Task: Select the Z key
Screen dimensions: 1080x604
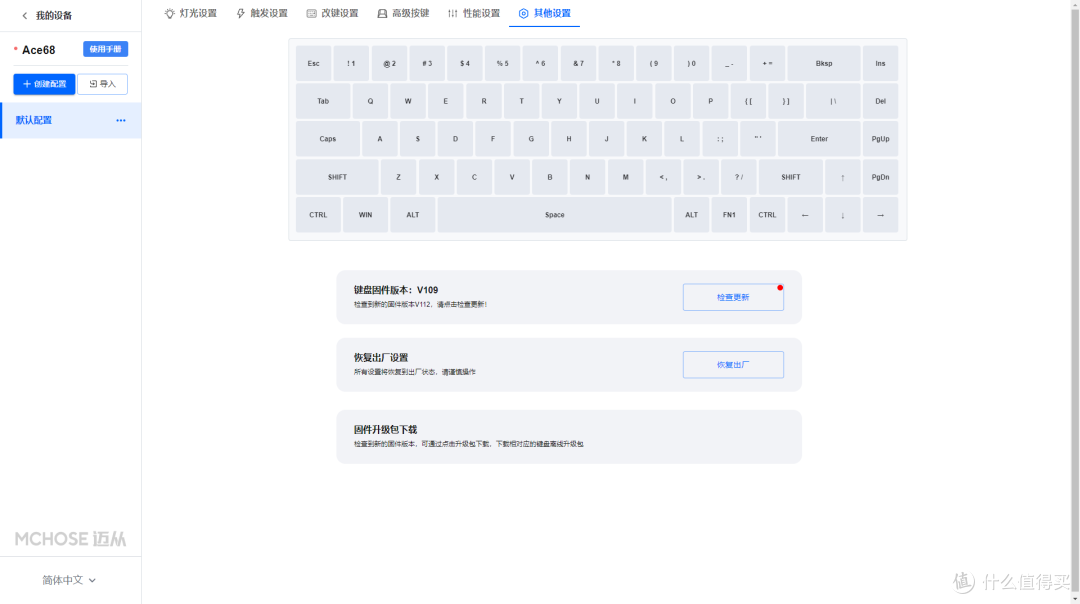Action: tap(398, 177)
